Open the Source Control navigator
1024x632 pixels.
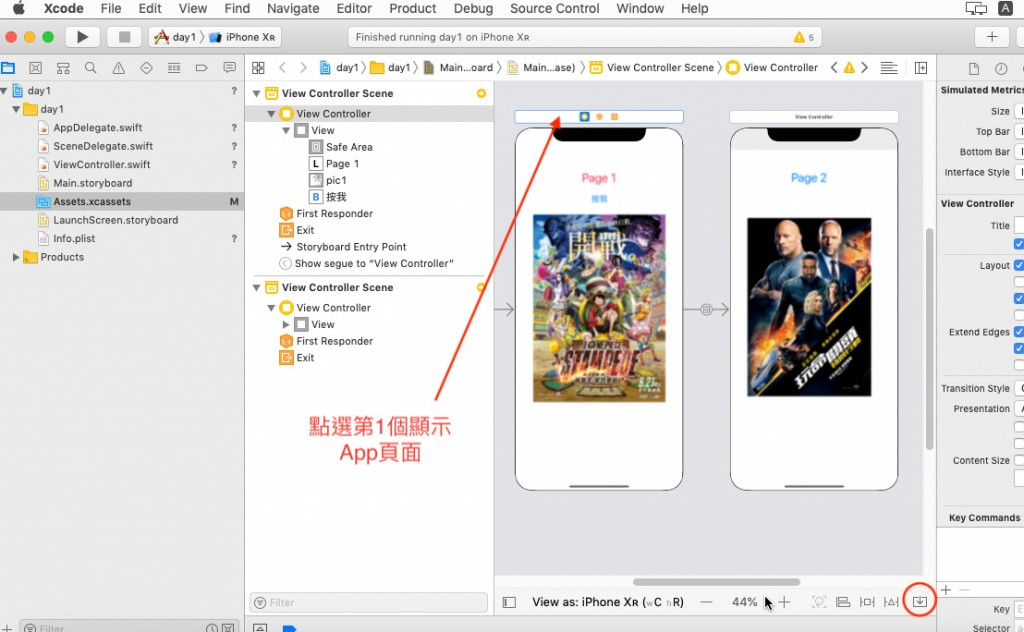[35, 68]
